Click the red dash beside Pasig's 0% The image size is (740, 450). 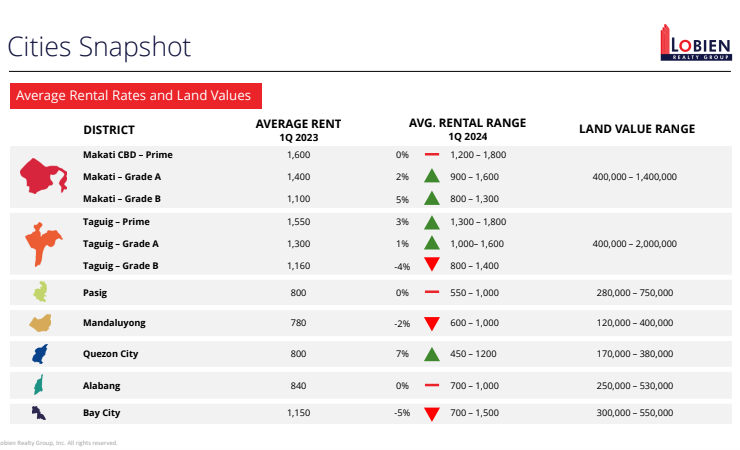pos(431,293)
